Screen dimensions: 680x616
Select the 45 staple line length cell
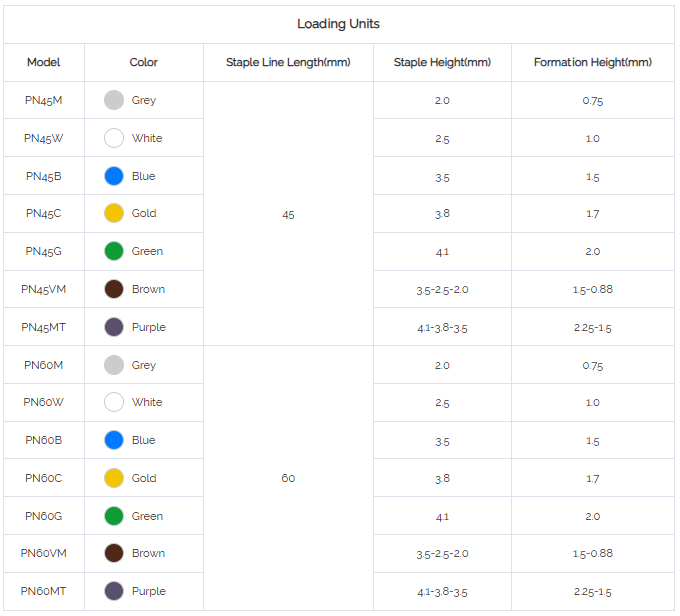(288, 215)
